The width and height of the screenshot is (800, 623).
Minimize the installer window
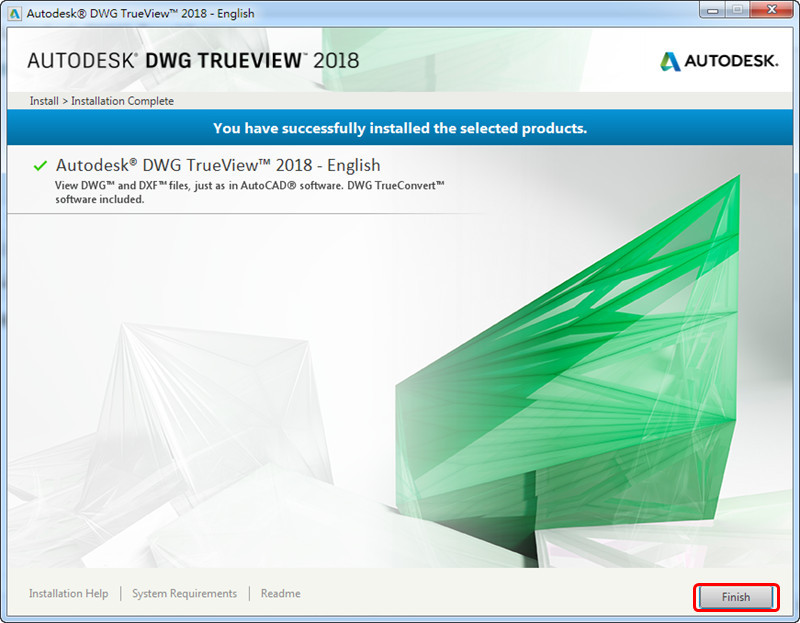pos(713,10)
